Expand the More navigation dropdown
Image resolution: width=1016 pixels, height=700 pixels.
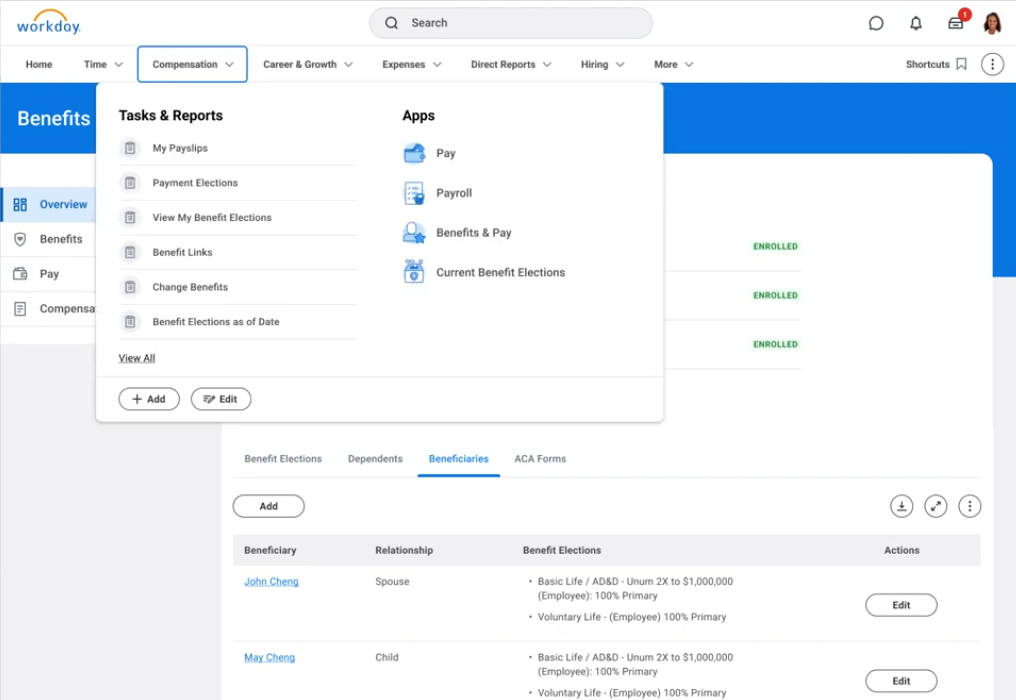pyautogui.click(x=673, y=64)
